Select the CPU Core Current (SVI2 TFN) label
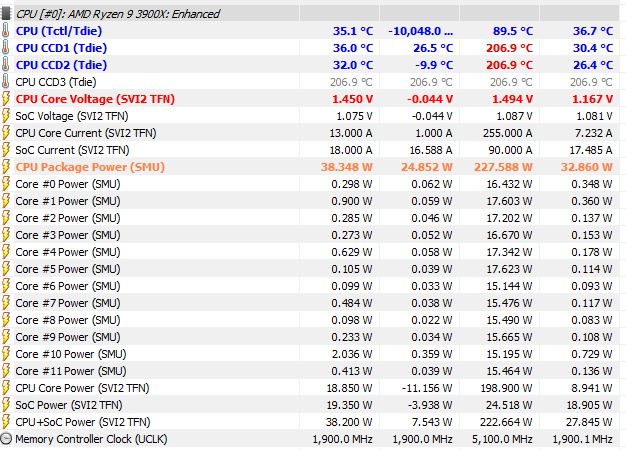Image resolution: width=626 pixels, height=450 pixels. point(86,133)
